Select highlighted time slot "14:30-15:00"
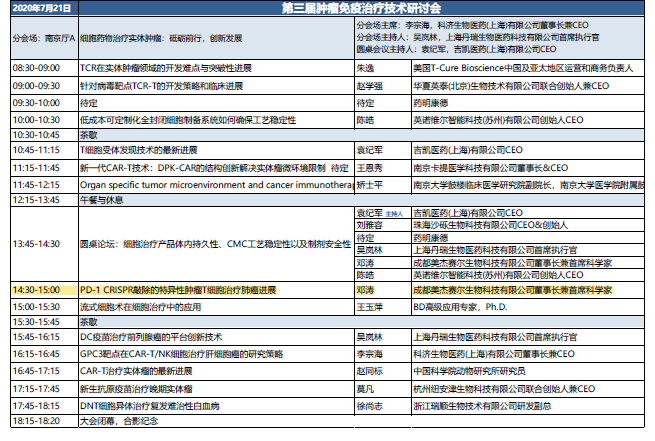This screenshot has height=441, width=655. click(36, 290)
